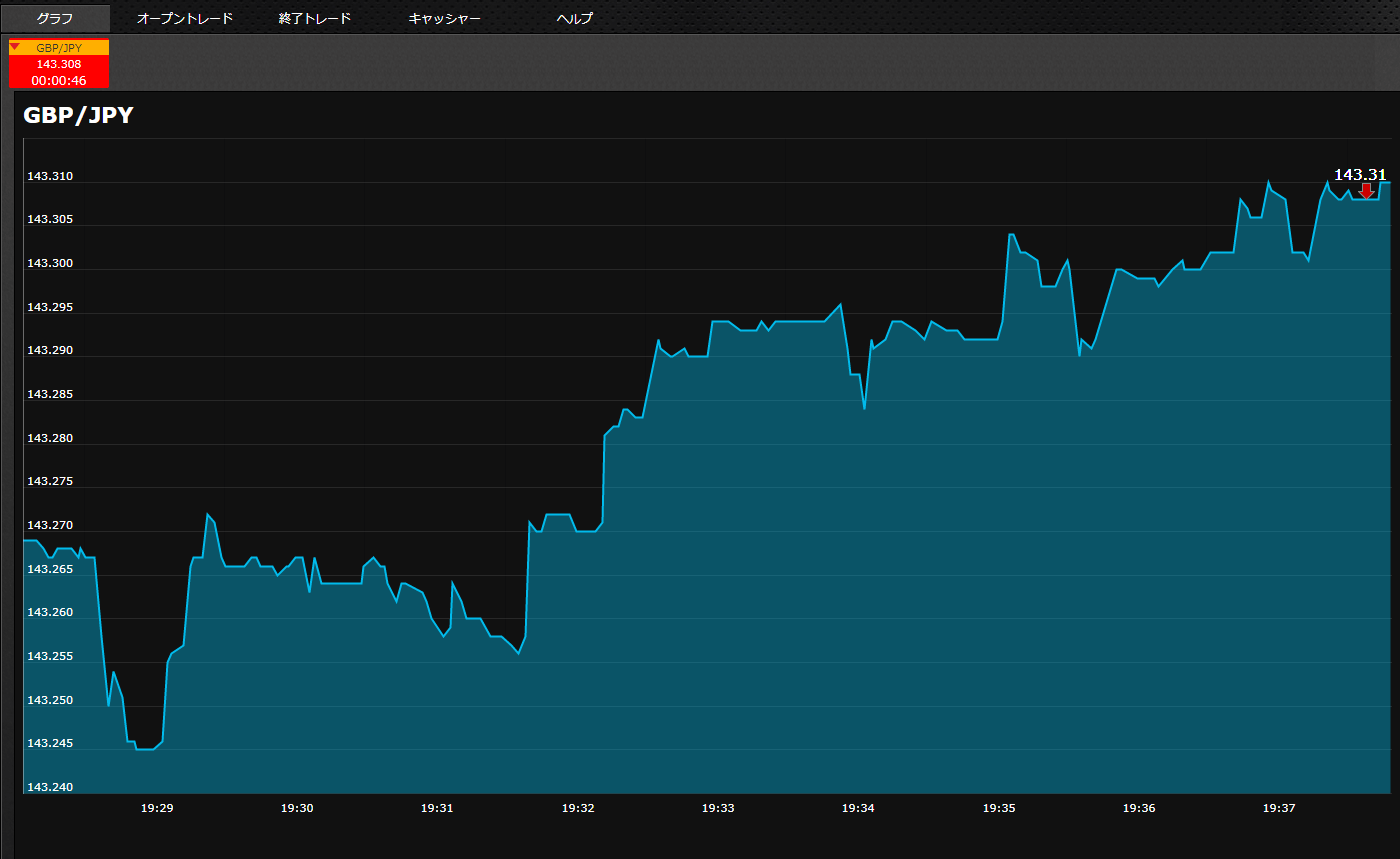Click the 19:35 time axis label
This screenshot has width=1400, height=859.
(x=999, y=808)
